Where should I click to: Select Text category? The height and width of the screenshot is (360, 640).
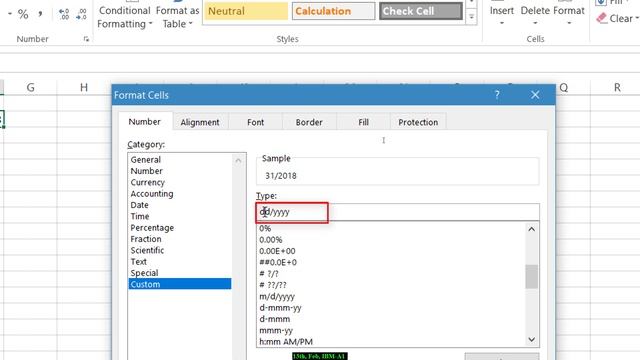pos(180,262)
